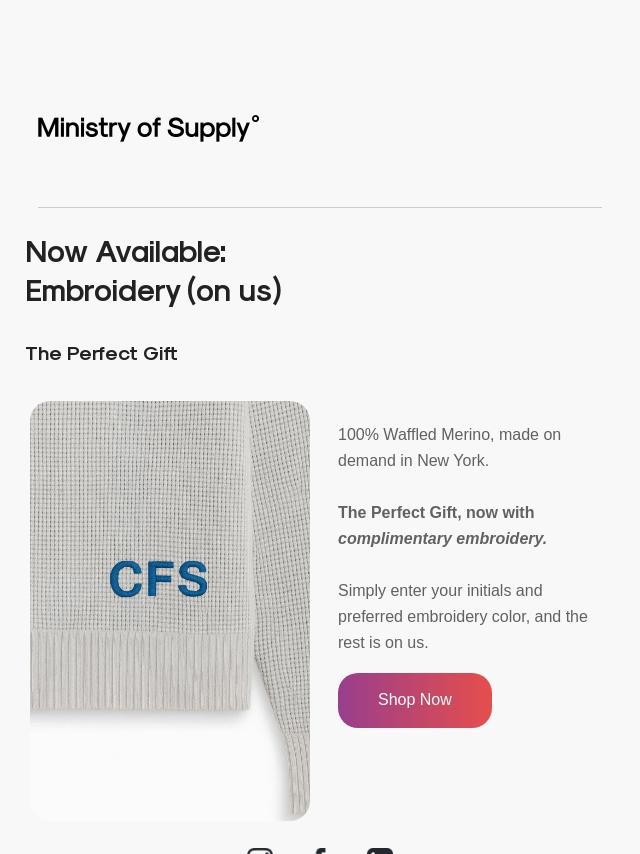
Task: Click the blue CFS embroidered initials
Action: point(158,579)
